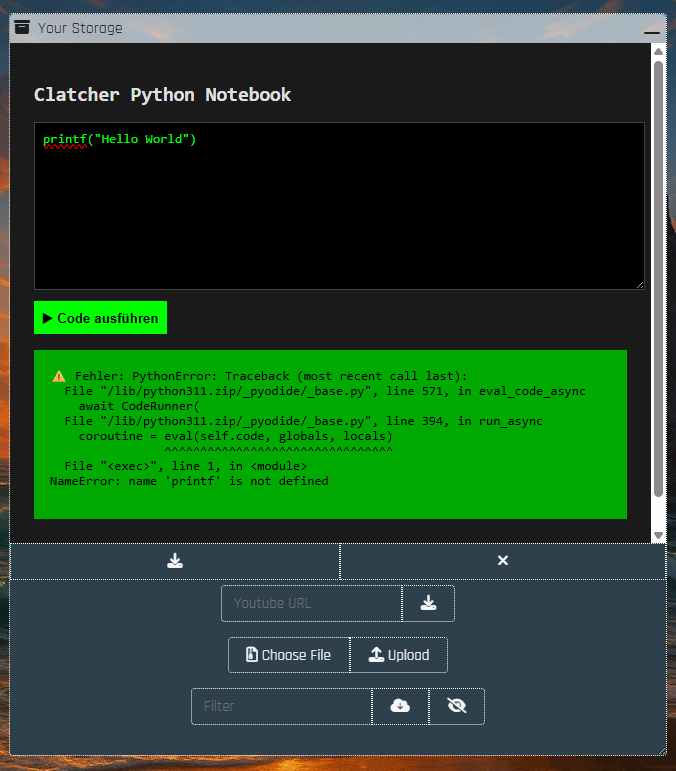Click the Youtube download icon button

[428, 603]
